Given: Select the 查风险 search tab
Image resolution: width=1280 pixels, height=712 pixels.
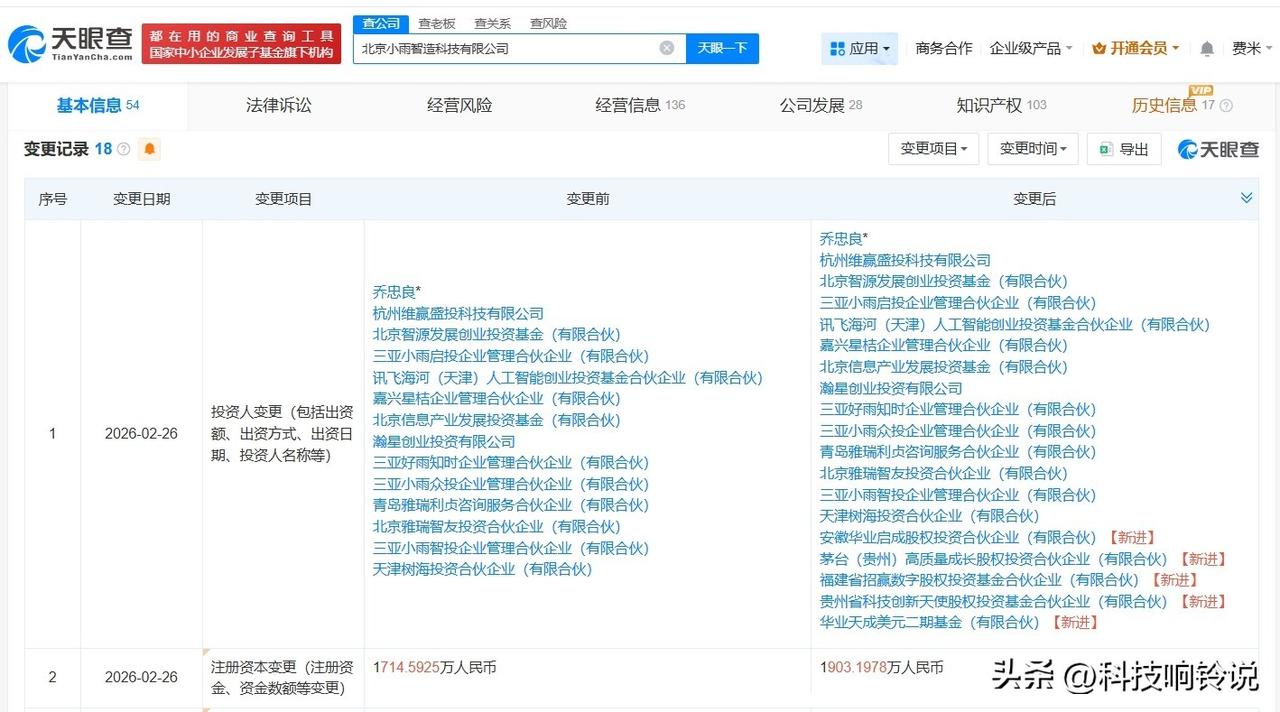Looking at the screenshot, I should coord(548,22).
